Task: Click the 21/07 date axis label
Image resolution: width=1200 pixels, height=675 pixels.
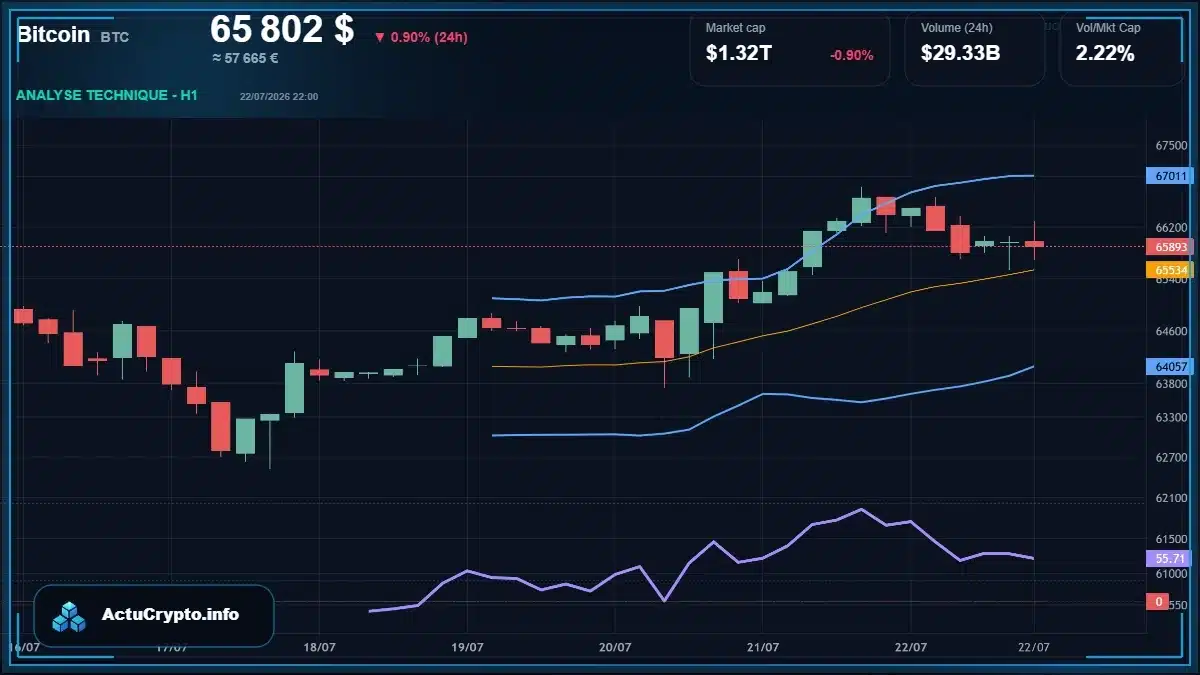Action: pos(761,647)
